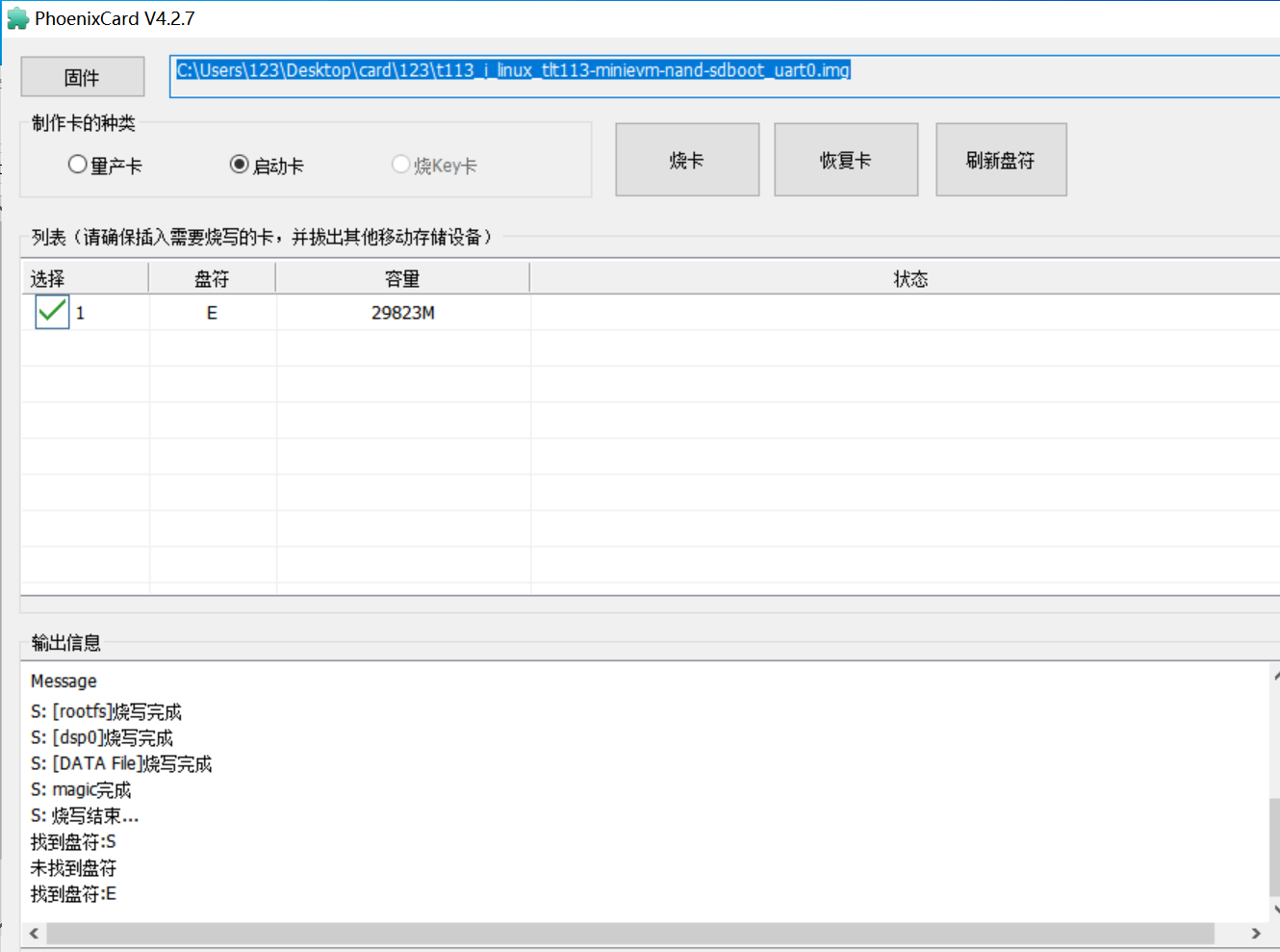Click the right scroll arrow in output
Viewport: 1280px width, 952px height.
pyautogui.click(x=1255, y=933)
